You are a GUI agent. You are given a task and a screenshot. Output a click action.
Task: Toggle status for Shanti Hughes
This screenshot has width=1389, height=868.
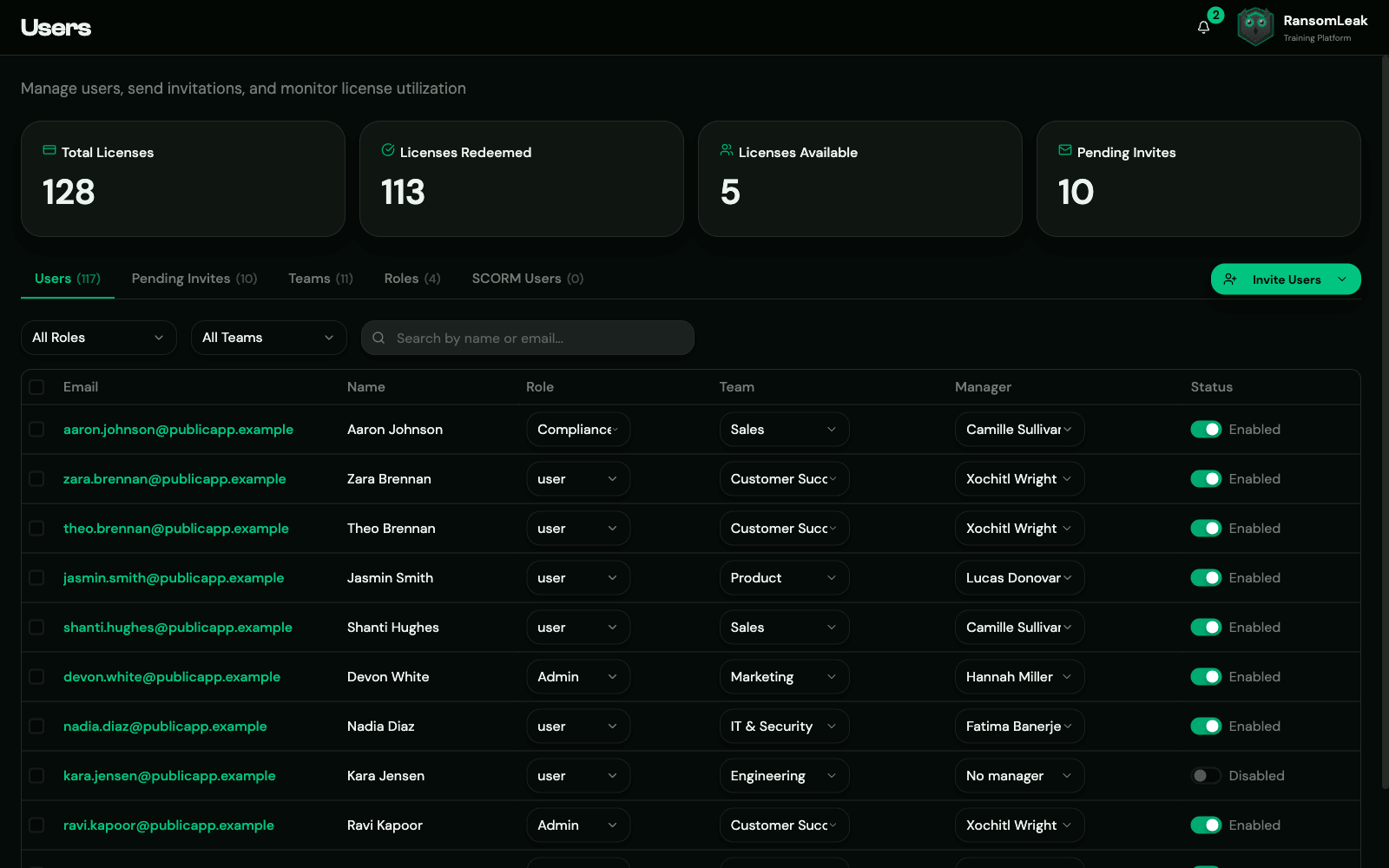point(1206,628)
